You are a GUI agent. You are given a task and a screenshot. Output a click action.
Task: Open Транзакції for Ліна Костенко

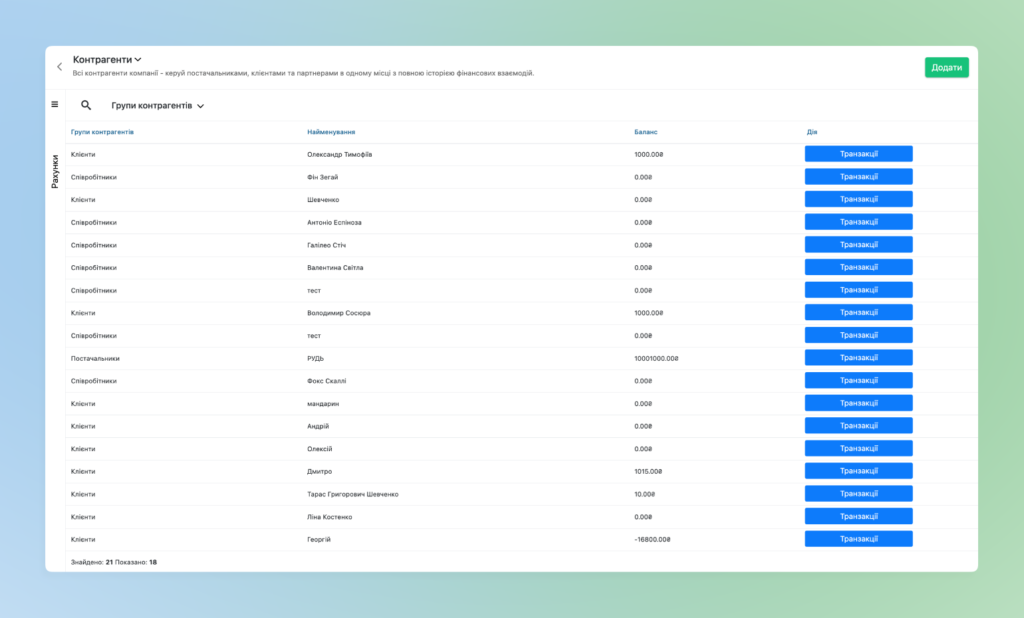pos(858,516)
